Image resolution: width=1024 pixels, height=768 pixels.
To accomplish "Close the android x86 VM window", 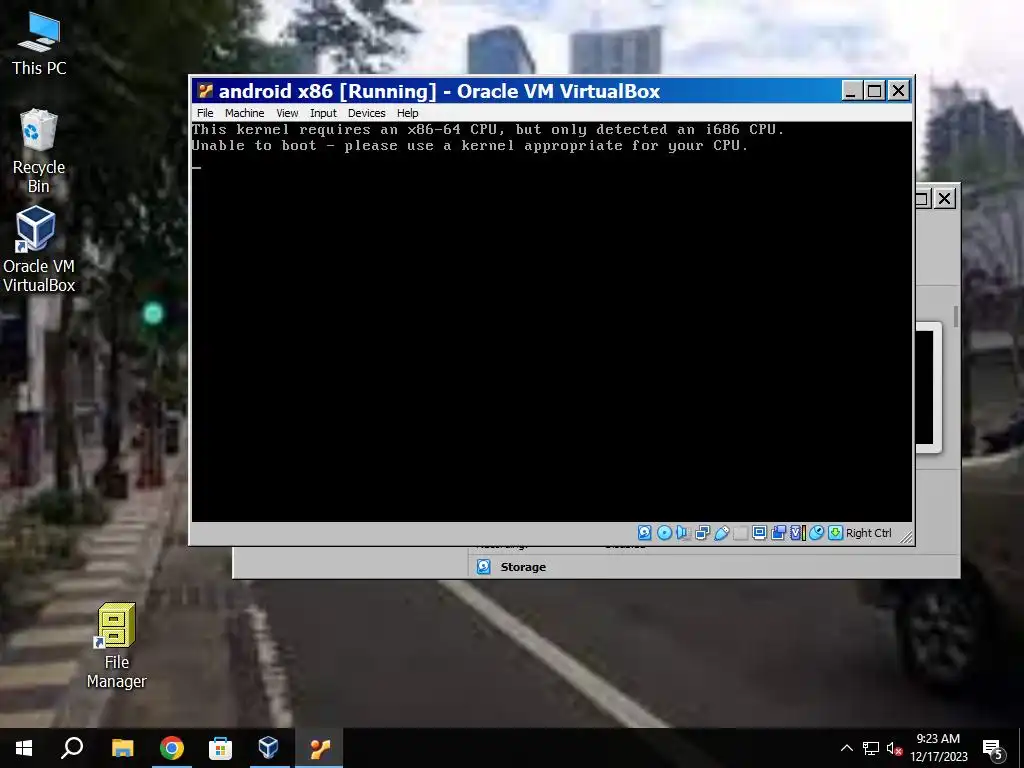I will [x=899, y=91].
